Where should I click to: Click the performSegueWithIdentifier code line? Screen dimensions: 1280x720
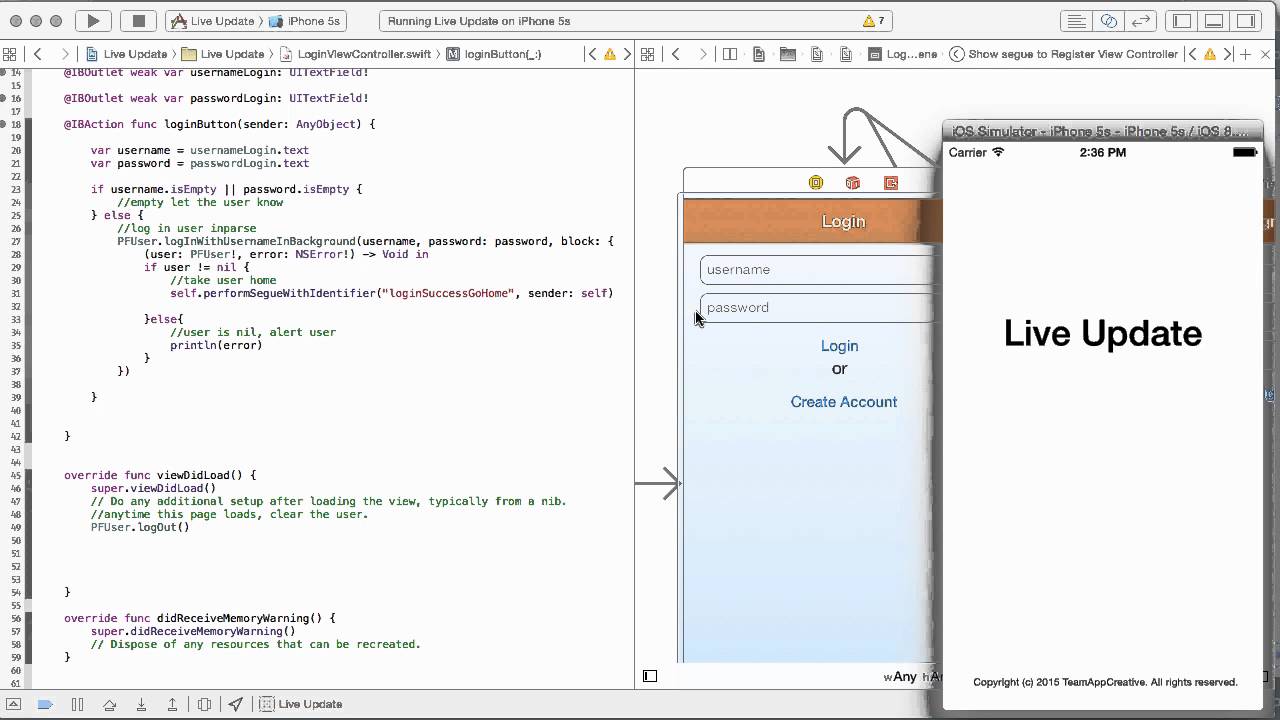pos(391,294)
